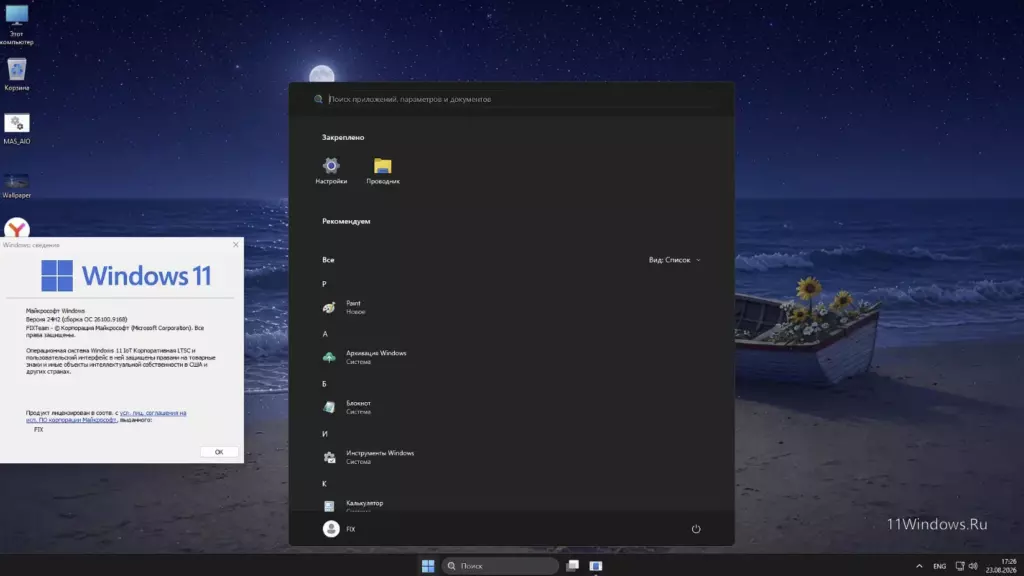Screen dimensions: 1024x576
Task: Open the network tray icon
Action: tap(959, 566)
